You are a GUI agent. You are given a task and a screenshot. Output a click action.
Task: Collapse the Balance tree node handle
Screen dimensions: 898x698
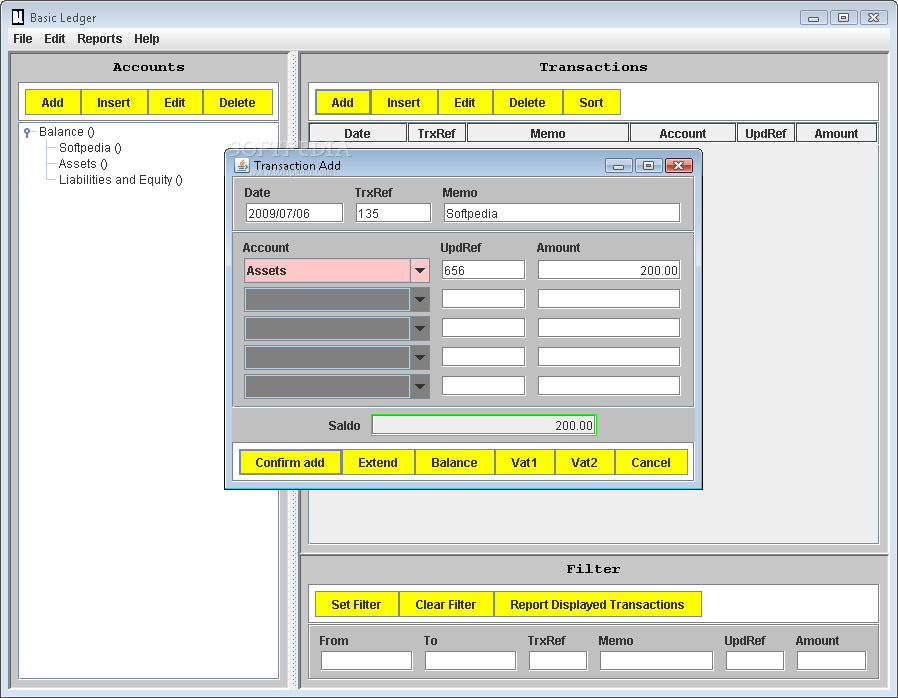tap(27, 133)
